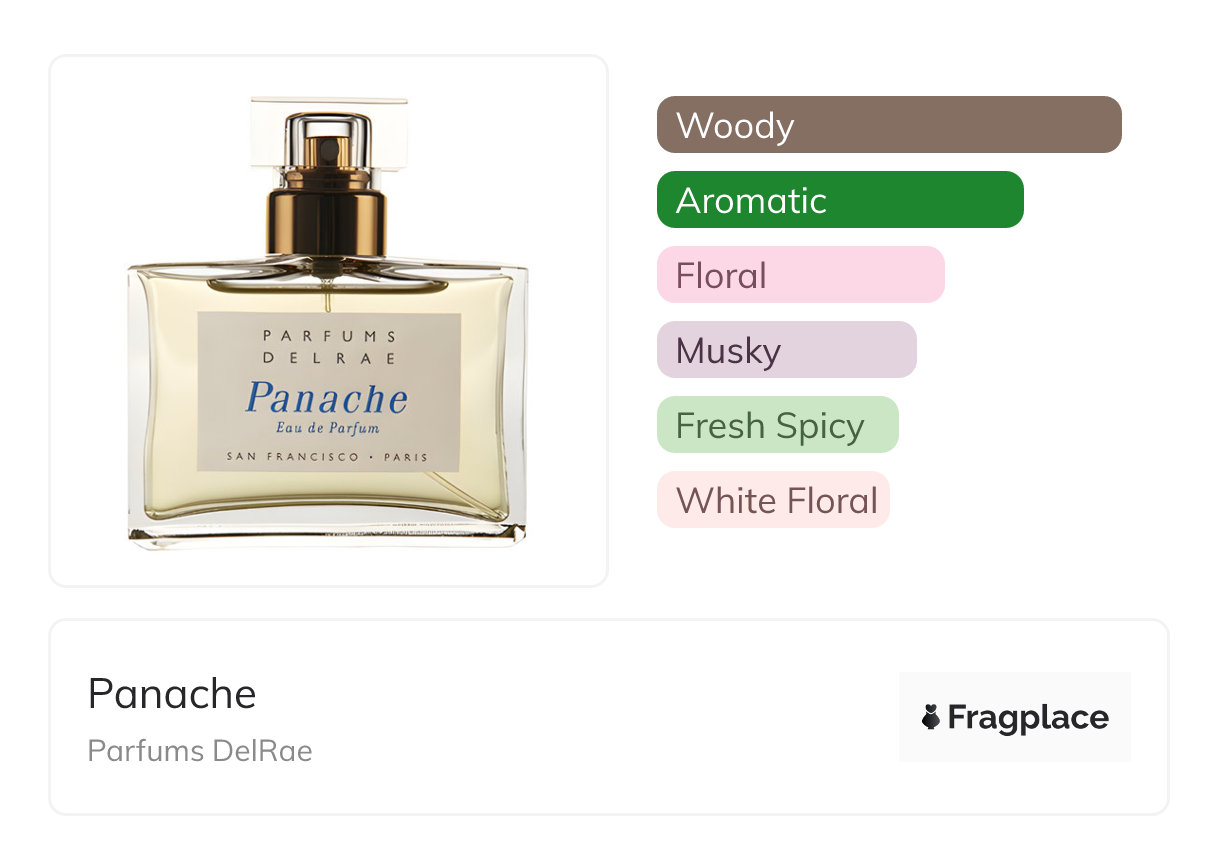Choose the Musky accord tag
The height and width of the screenshot is (864, 1218).
click(787, 350)
